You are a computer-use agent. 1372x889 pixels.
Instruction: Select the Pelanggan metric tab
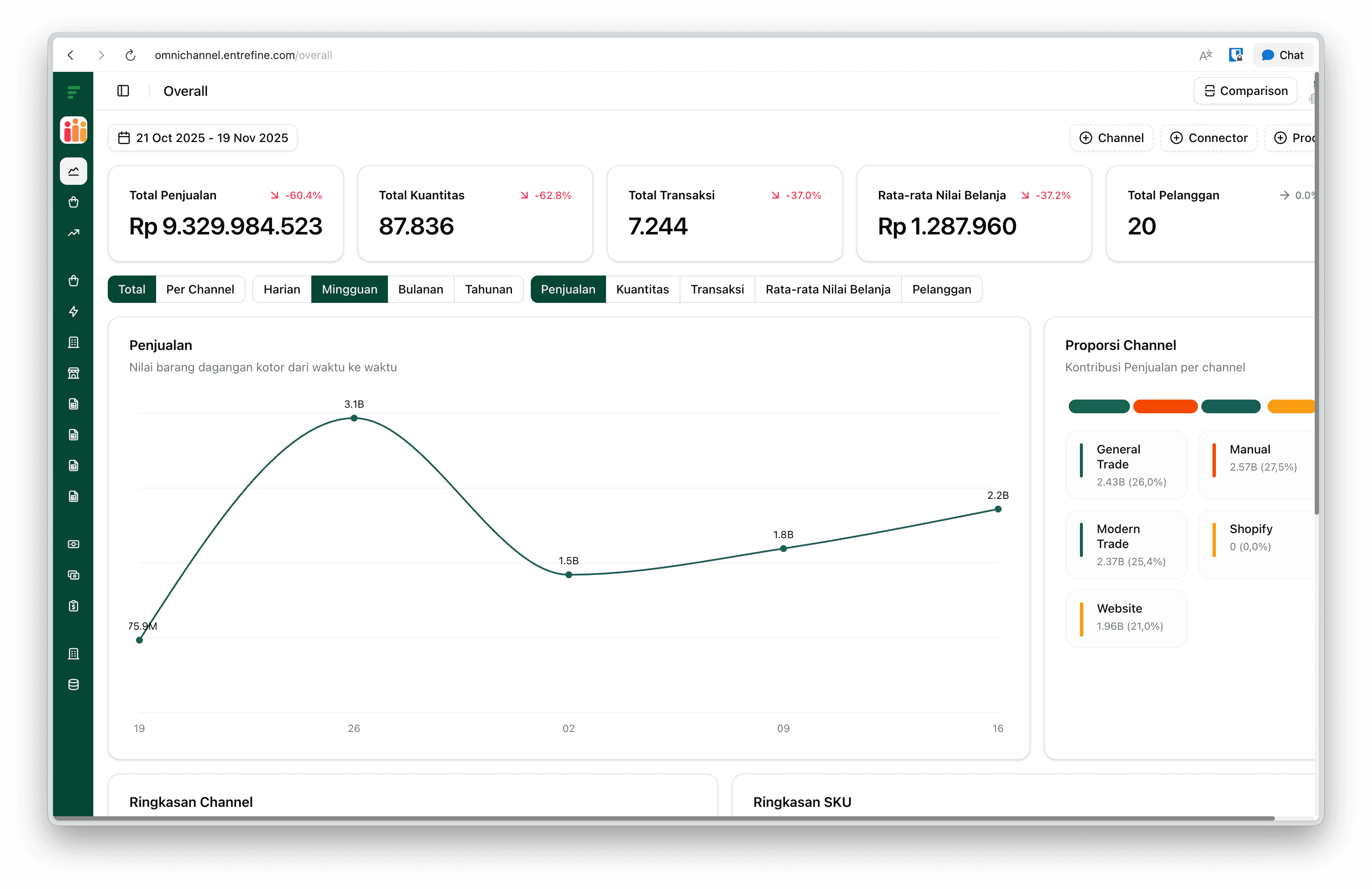941,289
